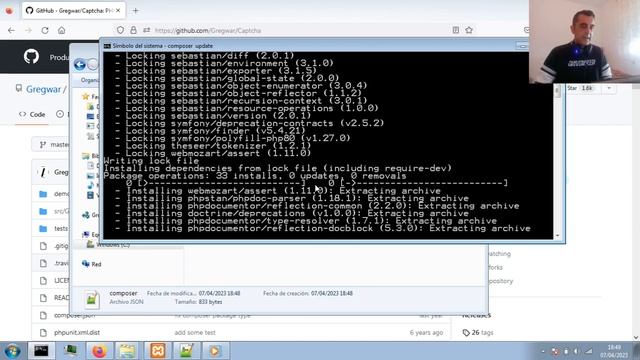Open the site padlock information
Screen dimensions: 640x360
[133, 30]
